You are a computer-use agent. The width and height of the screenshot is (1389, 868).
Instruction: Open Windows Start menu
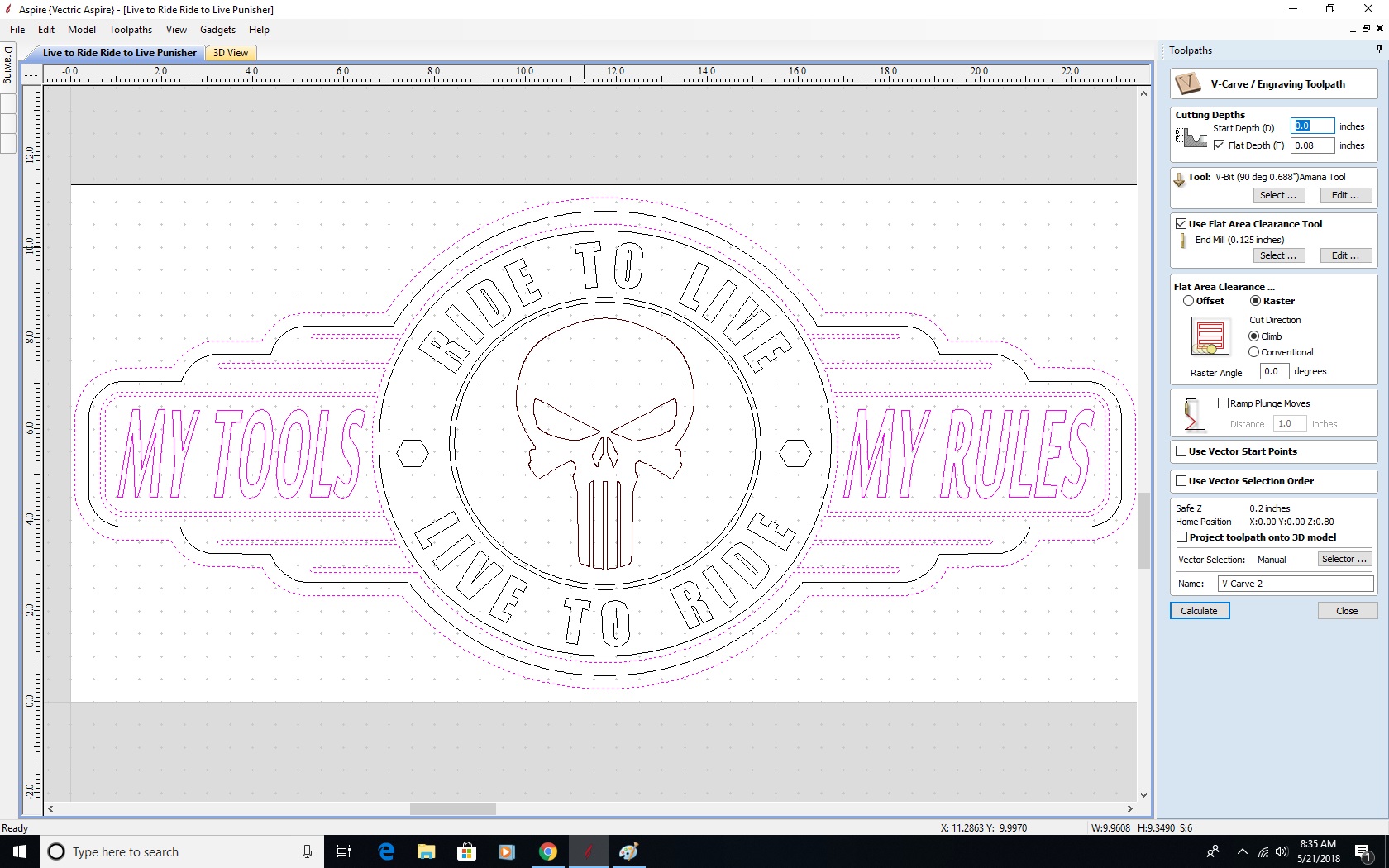(x=20, y=851)
